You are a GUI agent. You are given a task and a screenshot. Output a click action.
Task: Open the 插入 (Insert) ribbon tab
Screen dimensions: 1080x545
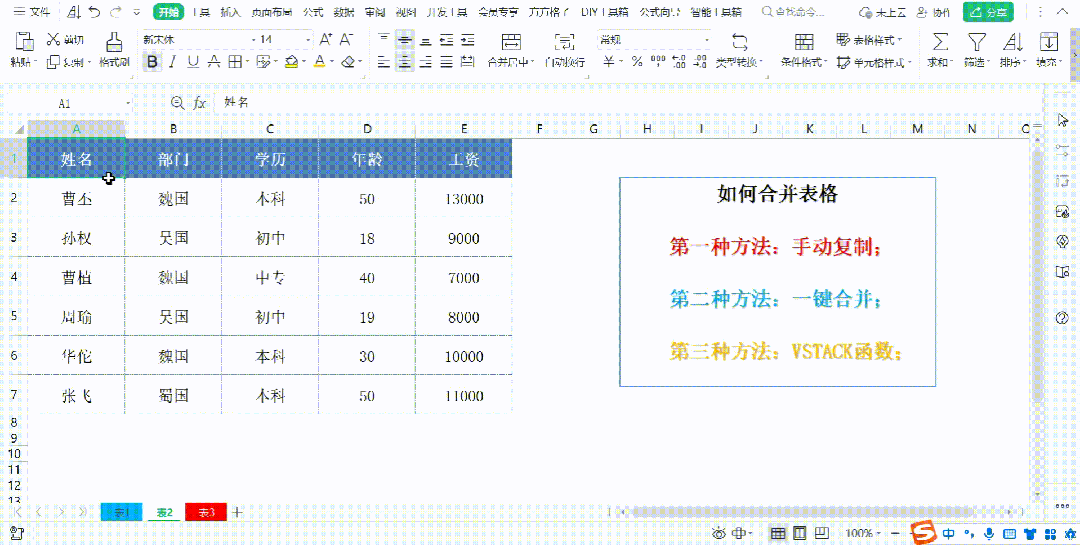click(230, 12)
